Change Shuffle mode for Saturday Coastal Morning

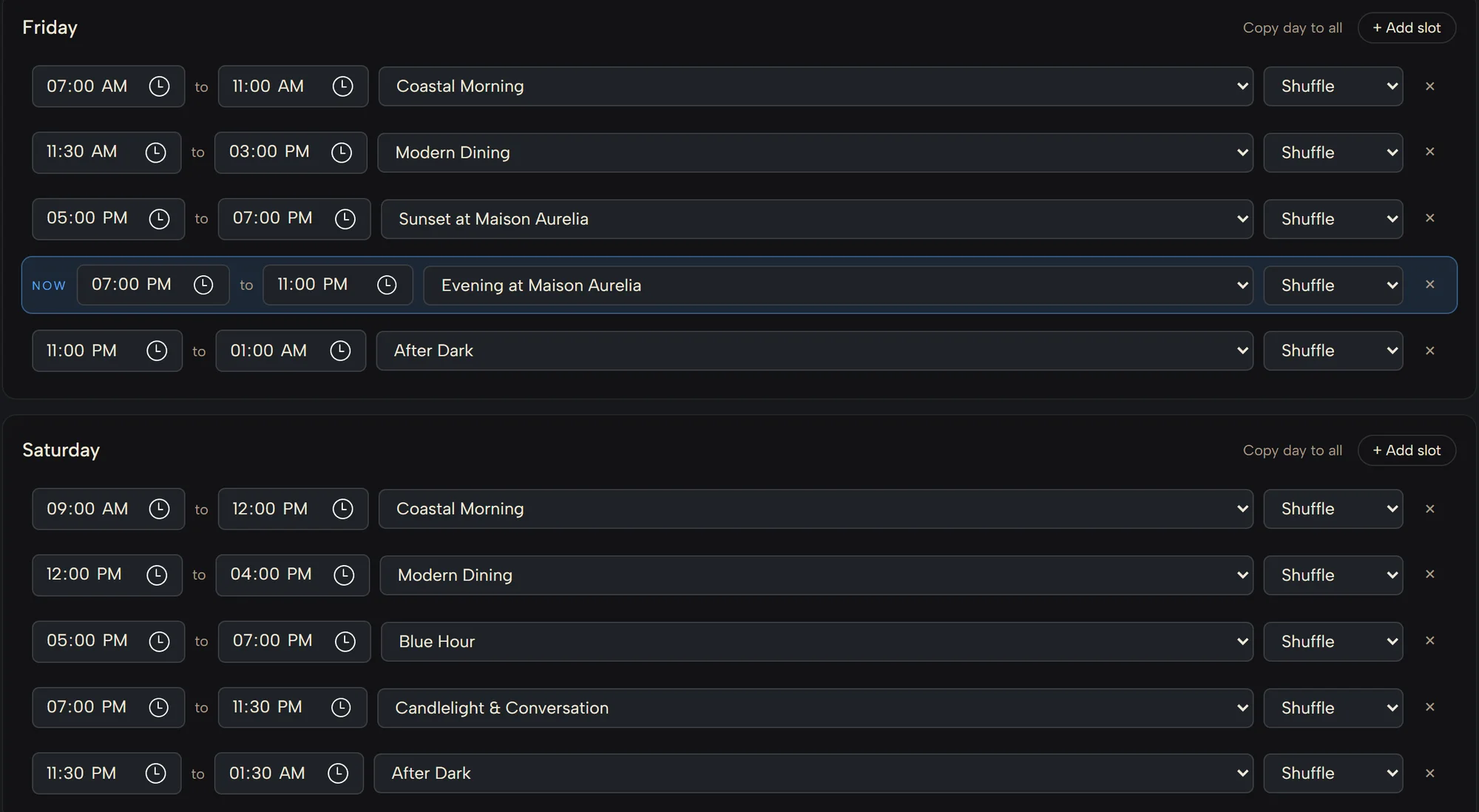click(1333, 509)
